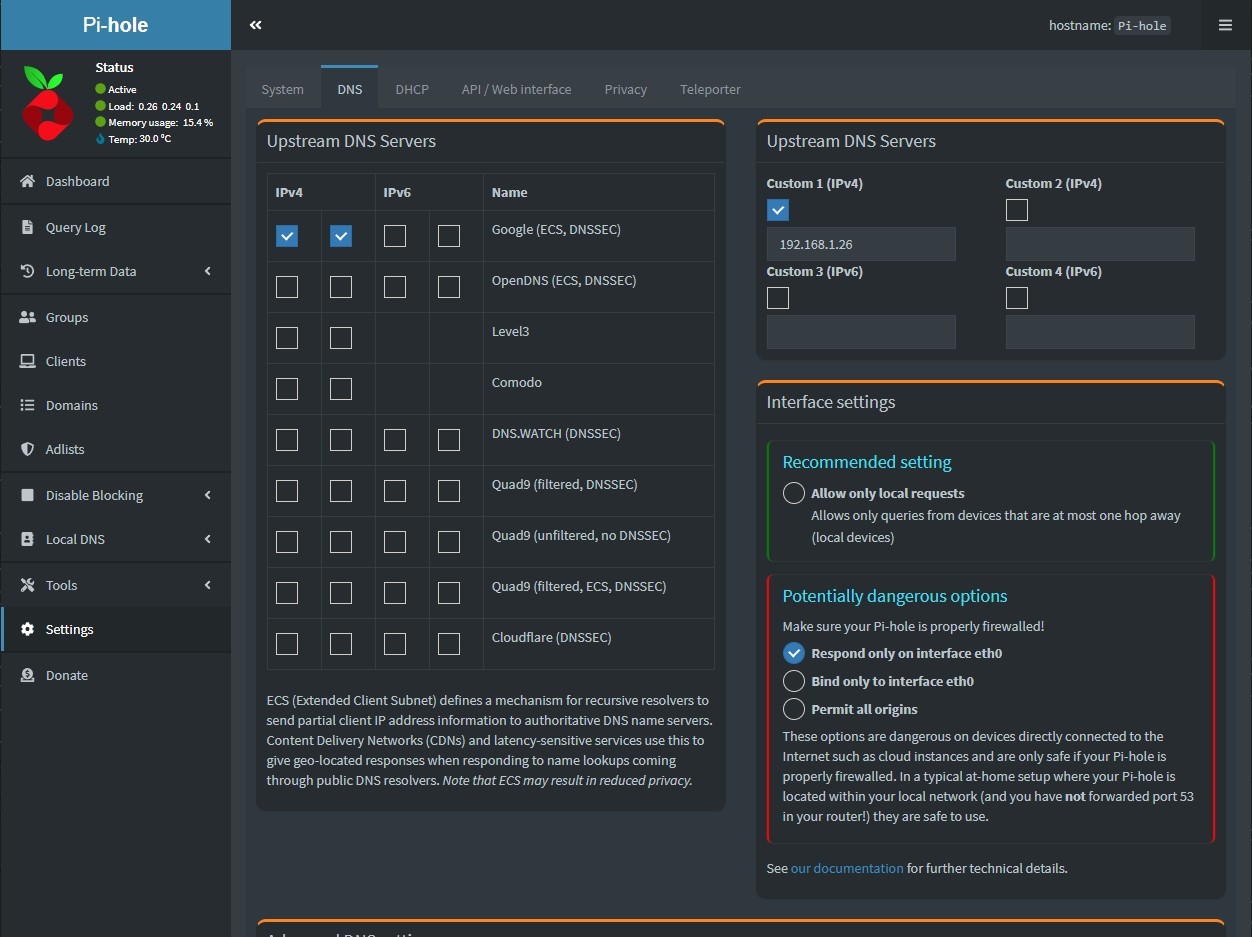The width and height of the screenshot is (1252, 937).
Task: Click the Groups people icon
Action: pyautogui.click(x=27, y=317)
